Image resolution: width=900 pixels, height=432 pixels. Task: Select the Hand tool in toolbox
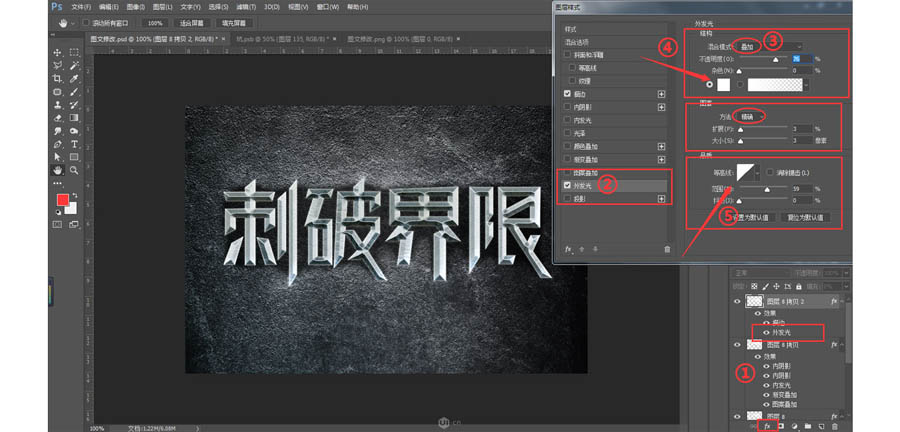point(57,170)
